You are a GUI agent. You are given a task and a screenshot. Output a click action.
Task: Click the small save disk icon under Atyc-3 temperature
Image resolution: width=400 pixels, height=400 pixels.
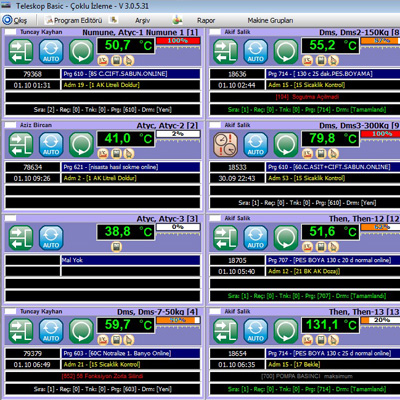tap(116, 247)
